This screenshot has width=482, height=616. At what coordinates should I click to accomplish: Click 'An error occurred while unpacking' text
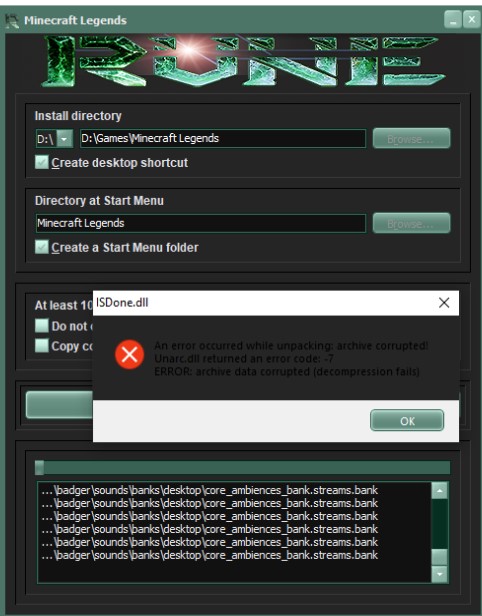click(x=291, y=346)
